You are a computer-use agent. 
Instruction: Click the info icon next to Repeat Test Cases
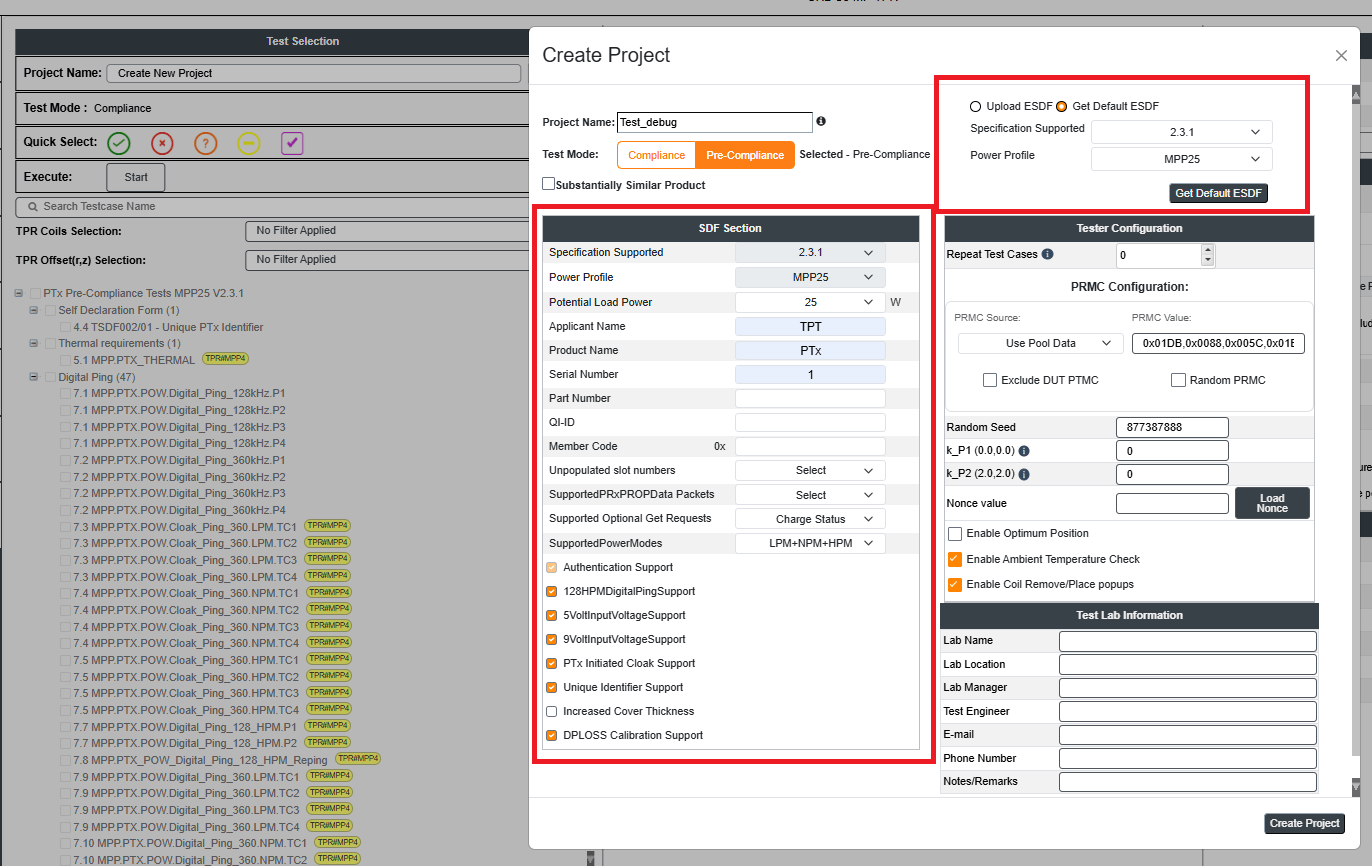click(1047, 254)
